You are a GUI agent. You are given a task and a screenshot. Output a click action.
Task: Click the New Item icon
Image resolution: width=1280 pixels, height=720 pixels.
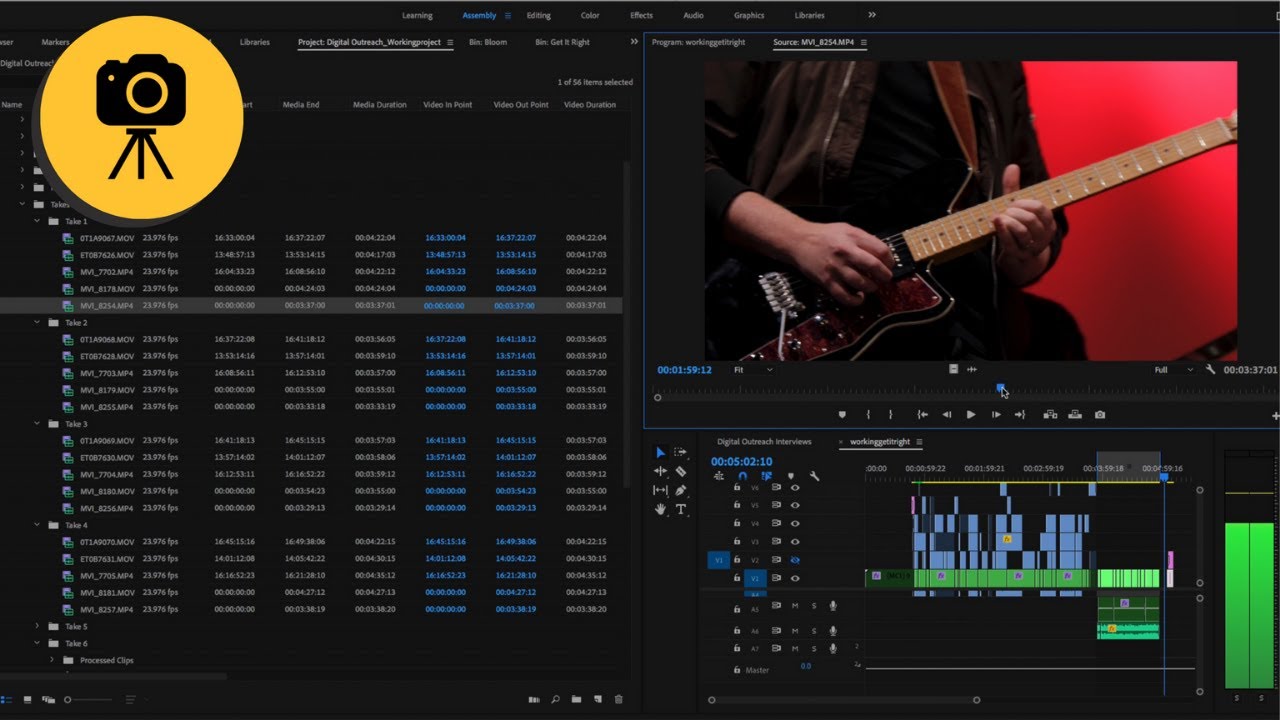click(x=597, y=699)
